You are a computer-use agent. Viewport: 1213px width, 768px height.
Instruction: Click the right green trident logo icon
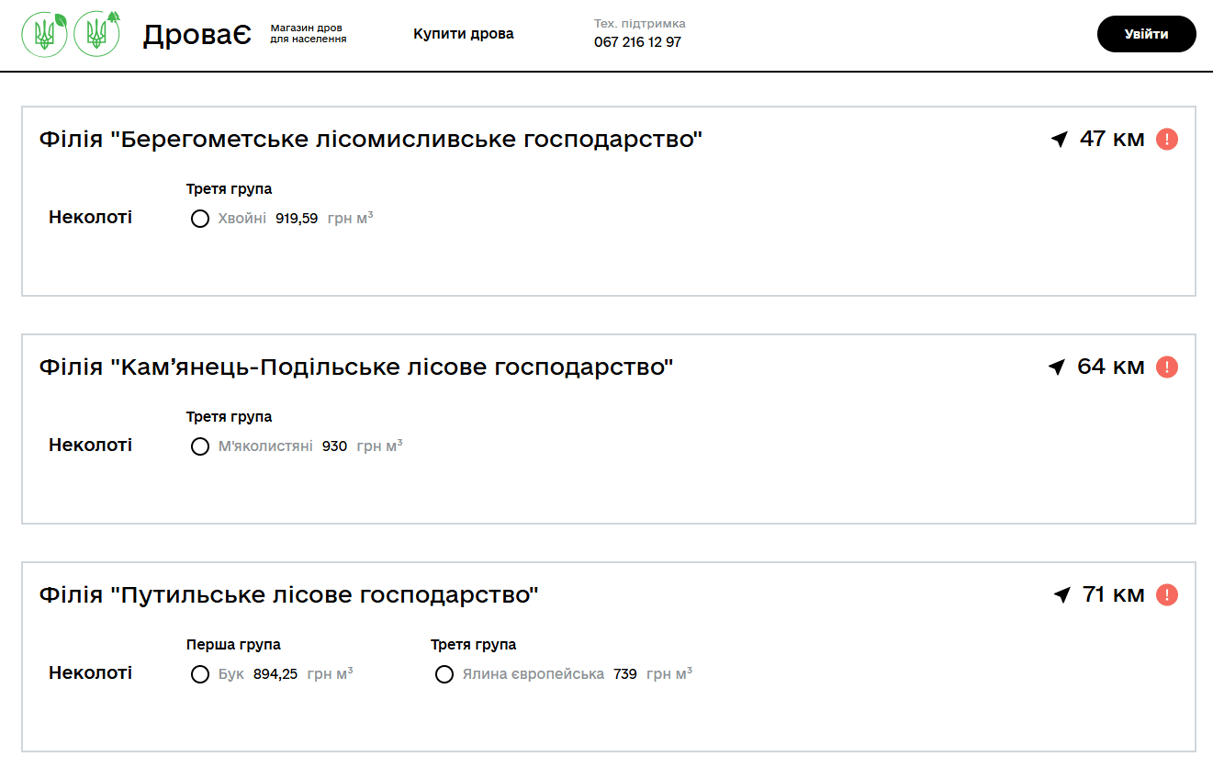tap(97, 33)
